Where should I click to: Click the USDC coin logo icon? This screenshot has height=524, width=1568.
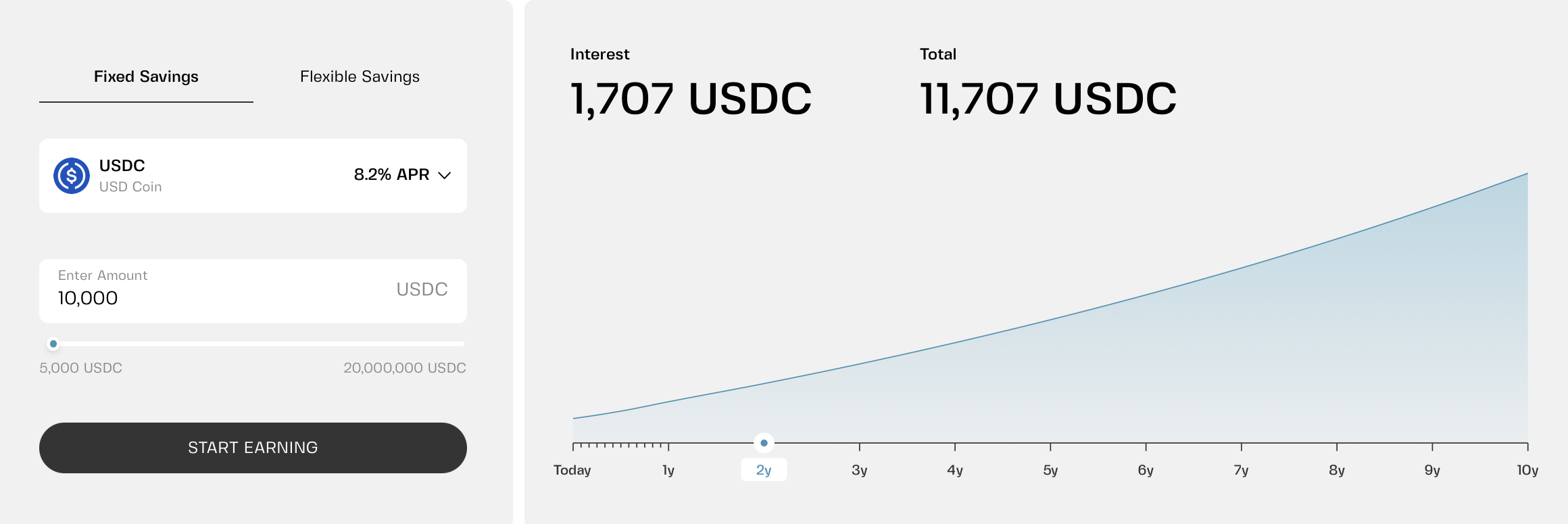72,176
